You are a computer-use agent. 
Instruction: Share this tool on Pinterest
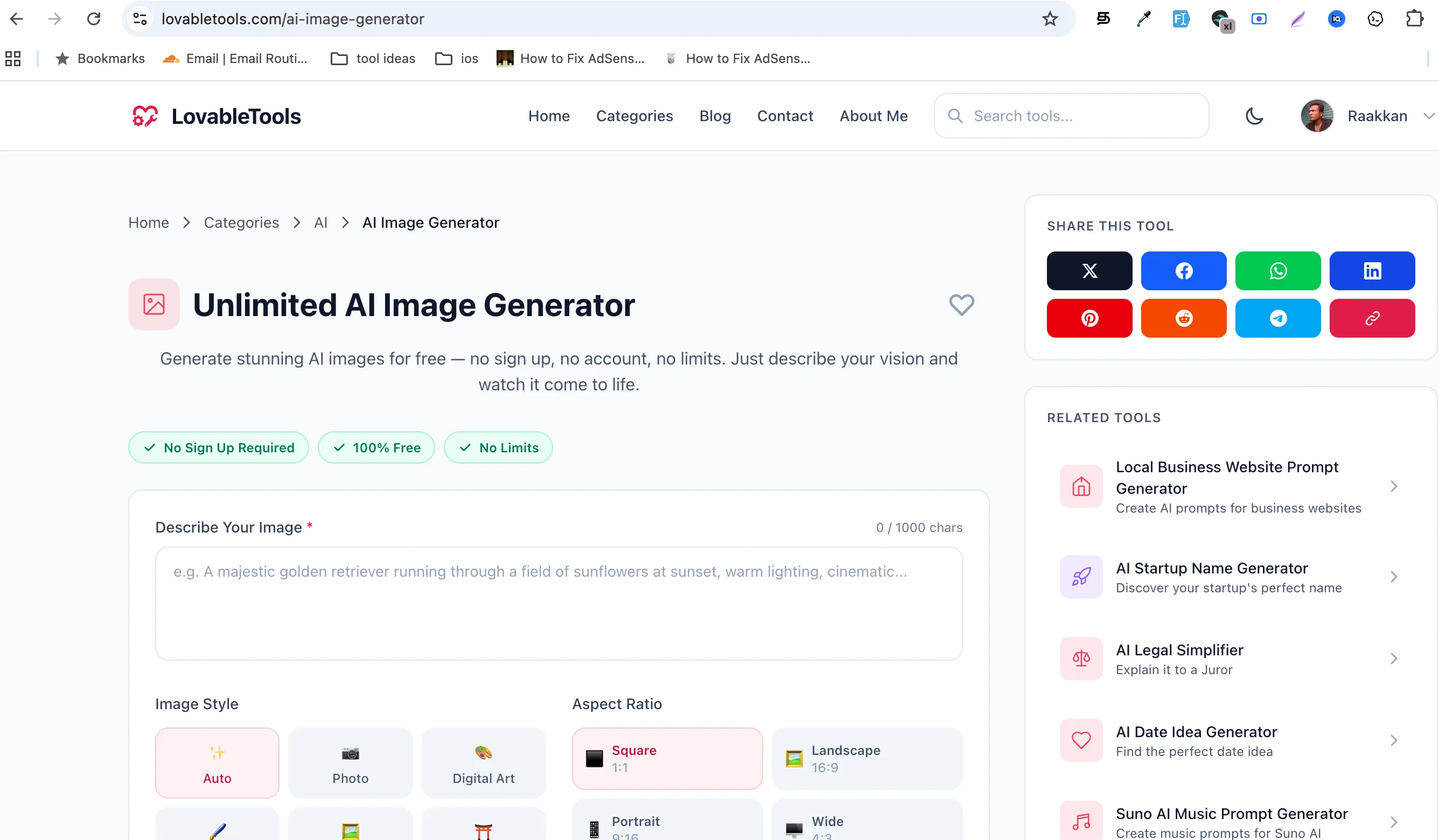point(1089,318)
